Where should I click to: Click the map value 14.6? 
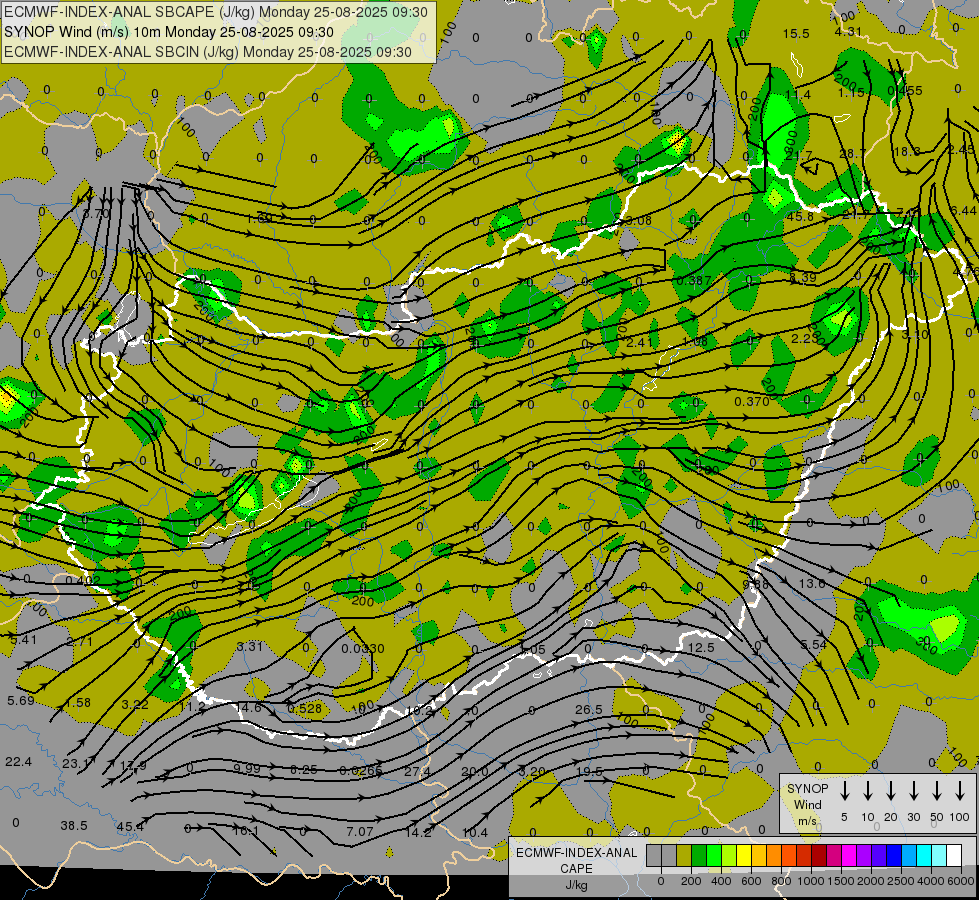pos(248,707)
